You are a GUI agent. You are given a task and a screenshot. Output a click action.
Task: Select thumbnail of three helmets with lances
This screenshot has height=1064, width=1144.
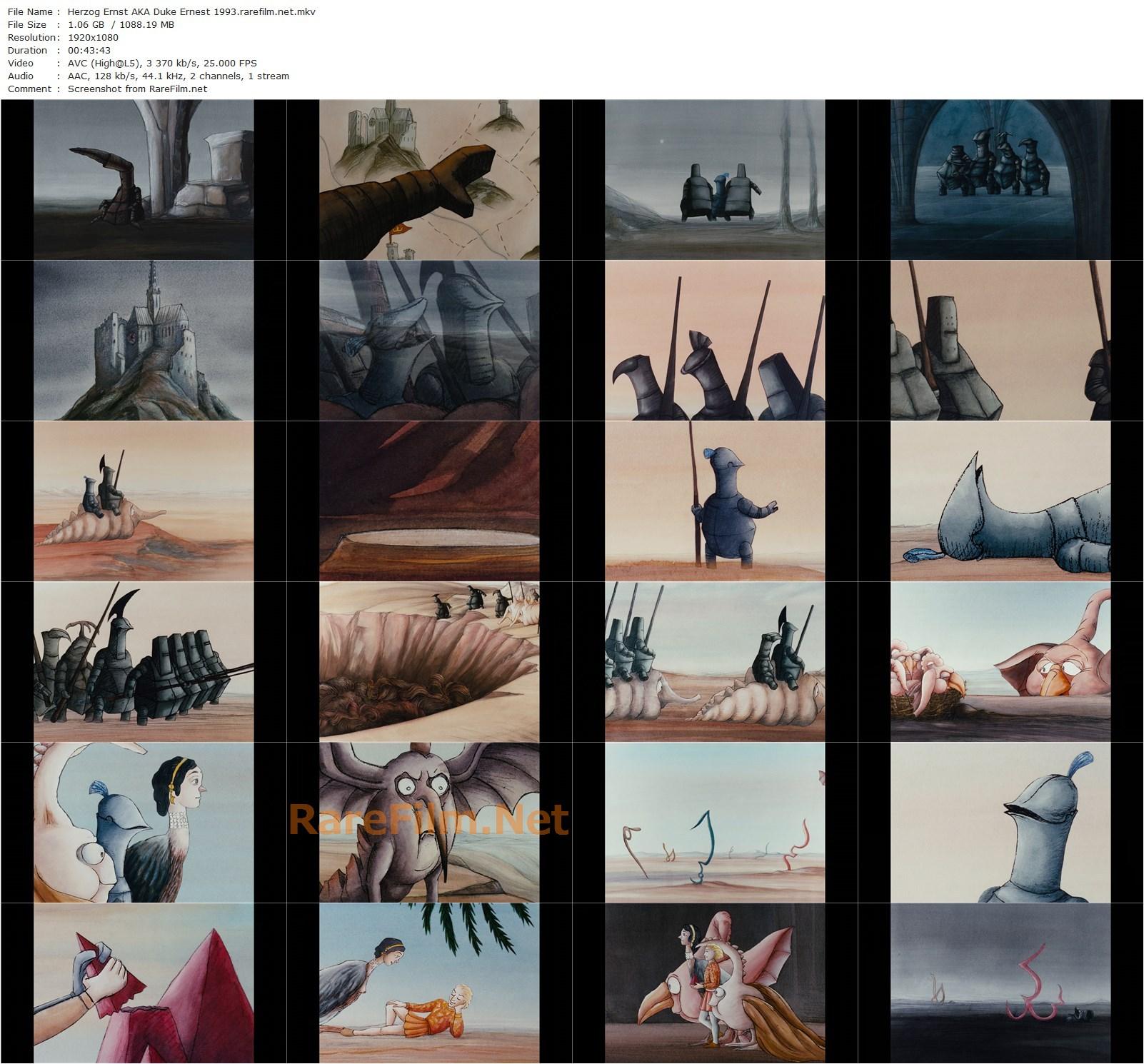point(715,340)
